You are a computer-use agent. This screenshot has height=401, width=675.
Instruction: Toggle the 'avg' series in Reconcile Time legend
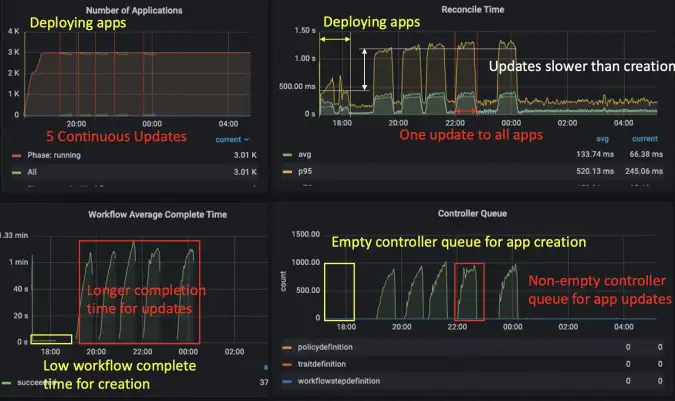point(304,154)
